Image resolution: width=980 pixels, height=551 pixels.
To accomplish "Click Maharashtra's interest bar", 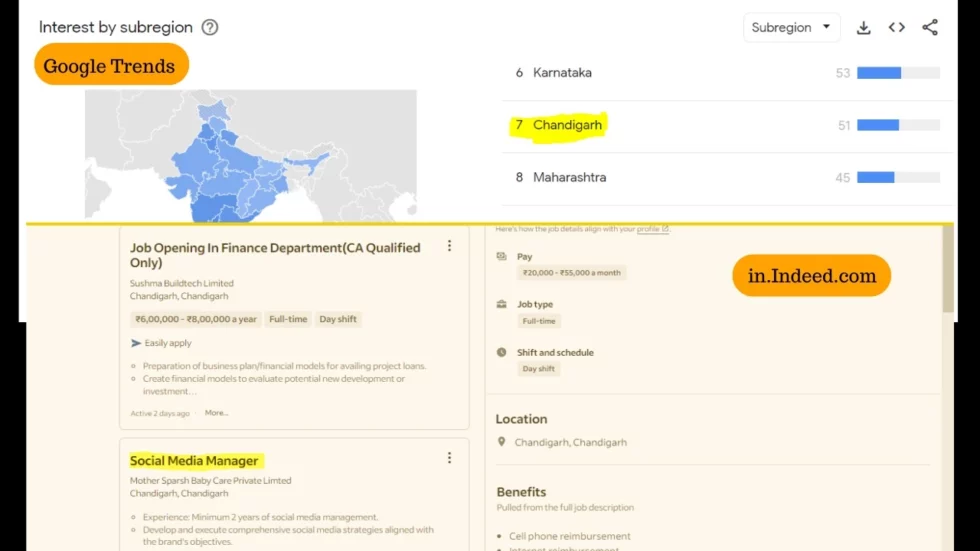I will [x=898, y=177].
